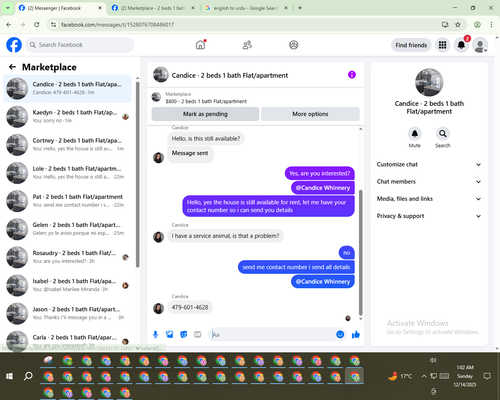Image resolution: width=500 pixels, height=400 pixels.
Task: Open Isabel conversation in the list
Action: coord(67,285)
